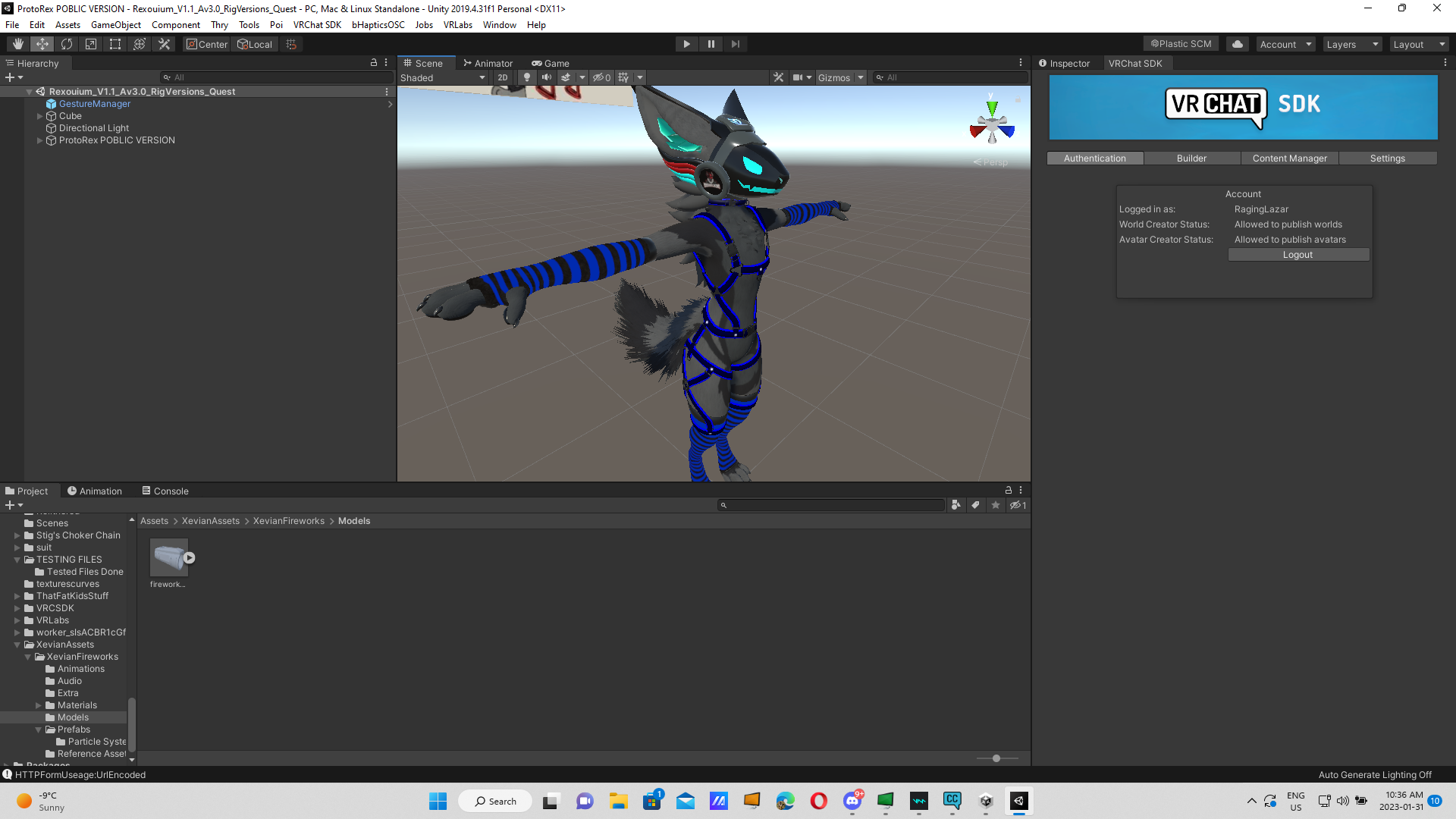Open custom editor tools icon
The height and width of the screenshot is (819, 1456).
click(164, 44)
